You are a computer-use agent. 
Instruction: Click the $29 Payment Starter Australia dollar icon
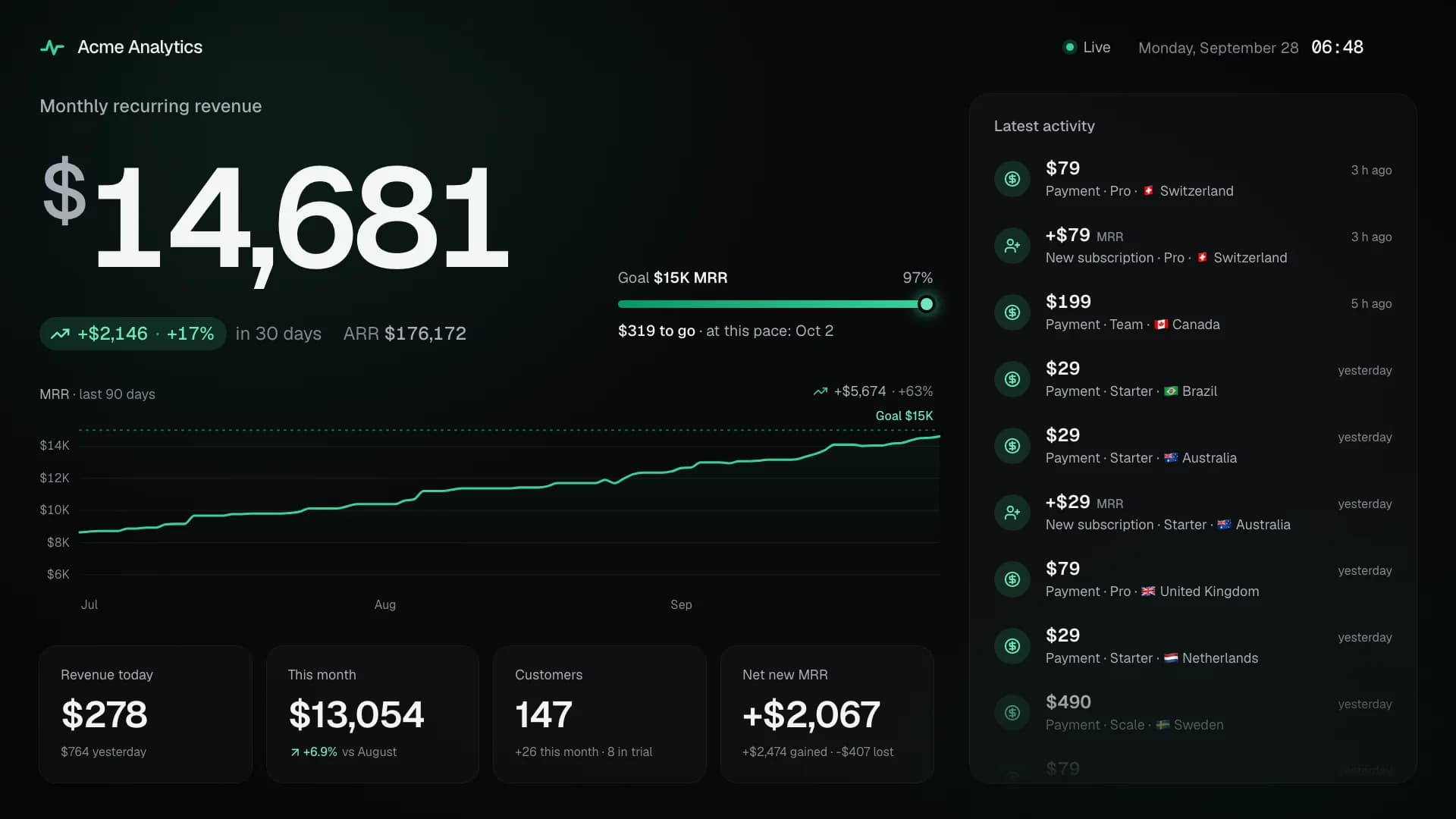pos(1012,446)
